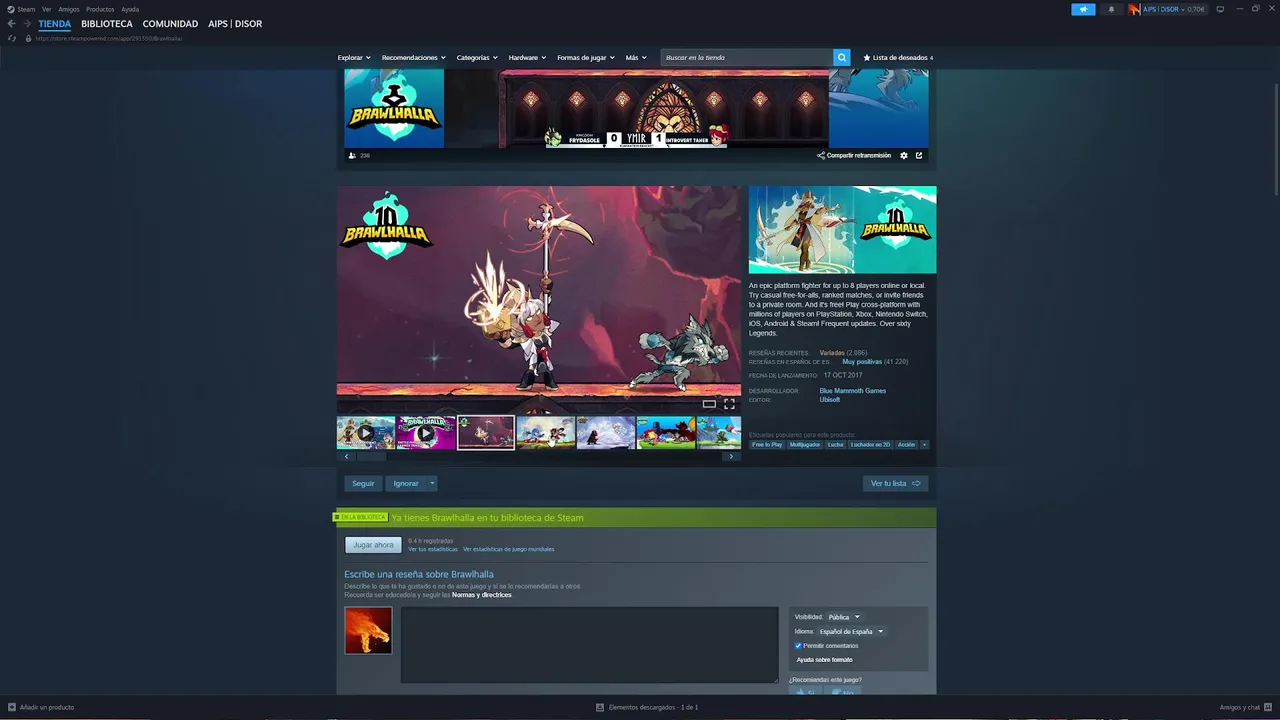Open the announcements megaphone icon
Image resolution: width=1280 pixels, height=720 pixels.
1083,9
